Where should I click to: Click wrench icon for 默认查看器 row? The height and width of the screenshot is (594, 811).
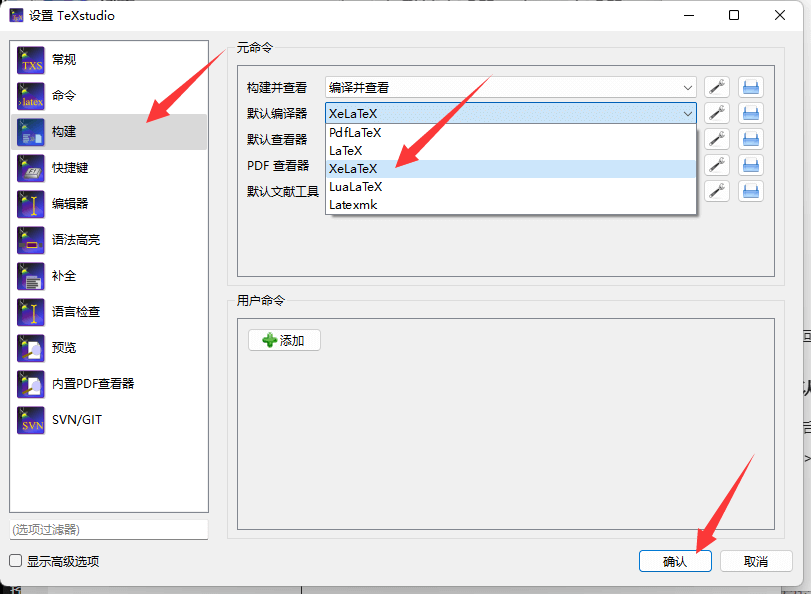click(x=717, y=139)
